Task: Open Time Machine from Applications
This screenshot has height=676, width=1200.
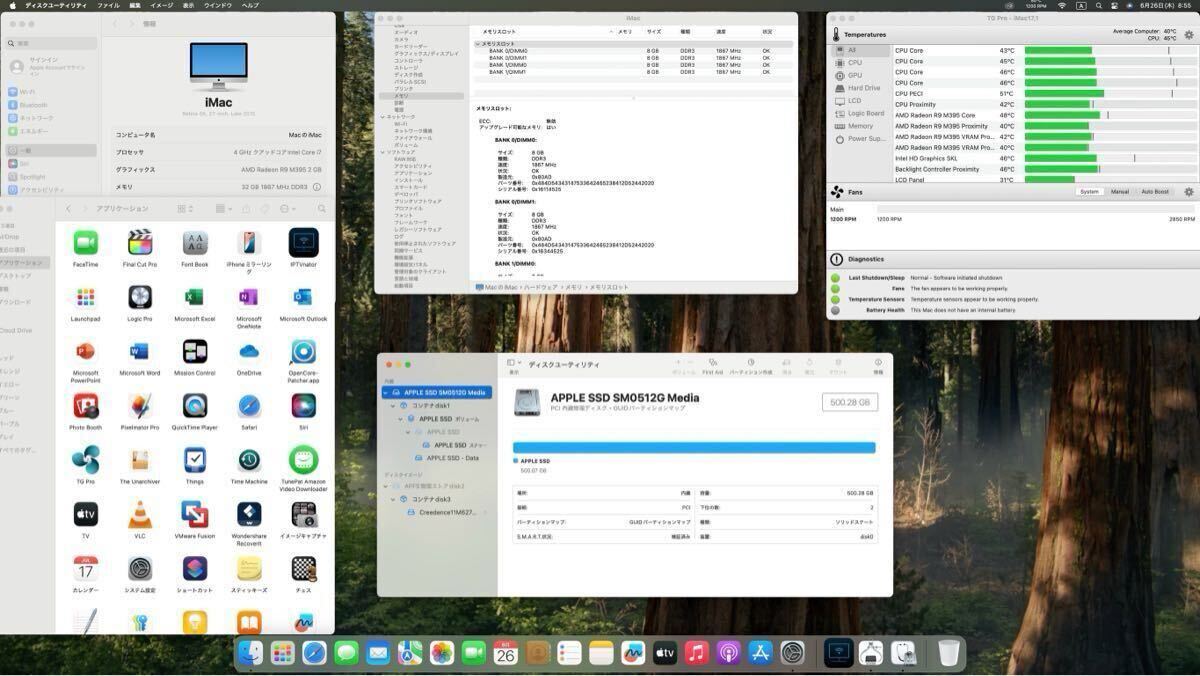Action: (x=249, y=460)
